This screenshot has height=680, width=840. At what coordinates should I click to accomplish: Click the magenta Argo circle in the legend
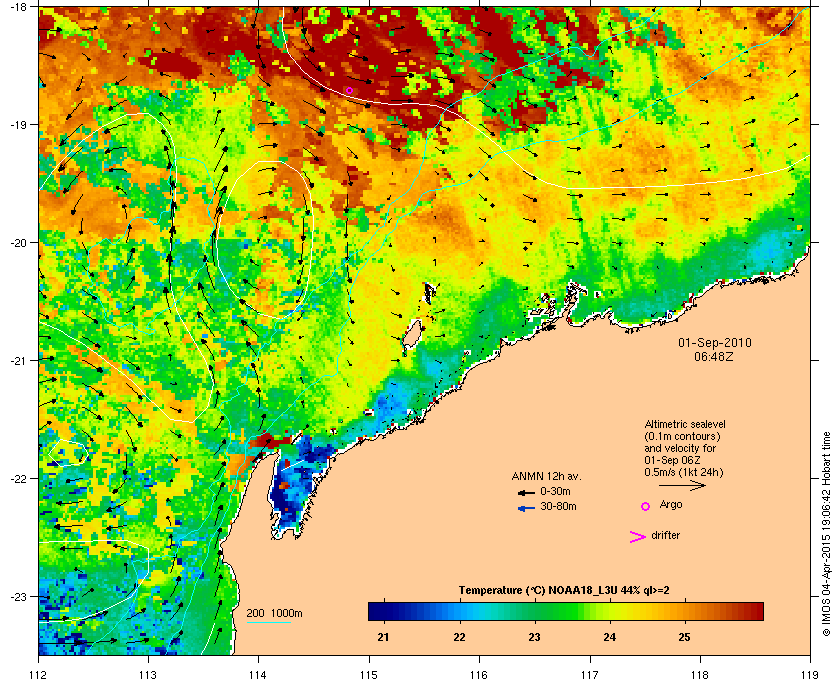click(x=646, y=506)
